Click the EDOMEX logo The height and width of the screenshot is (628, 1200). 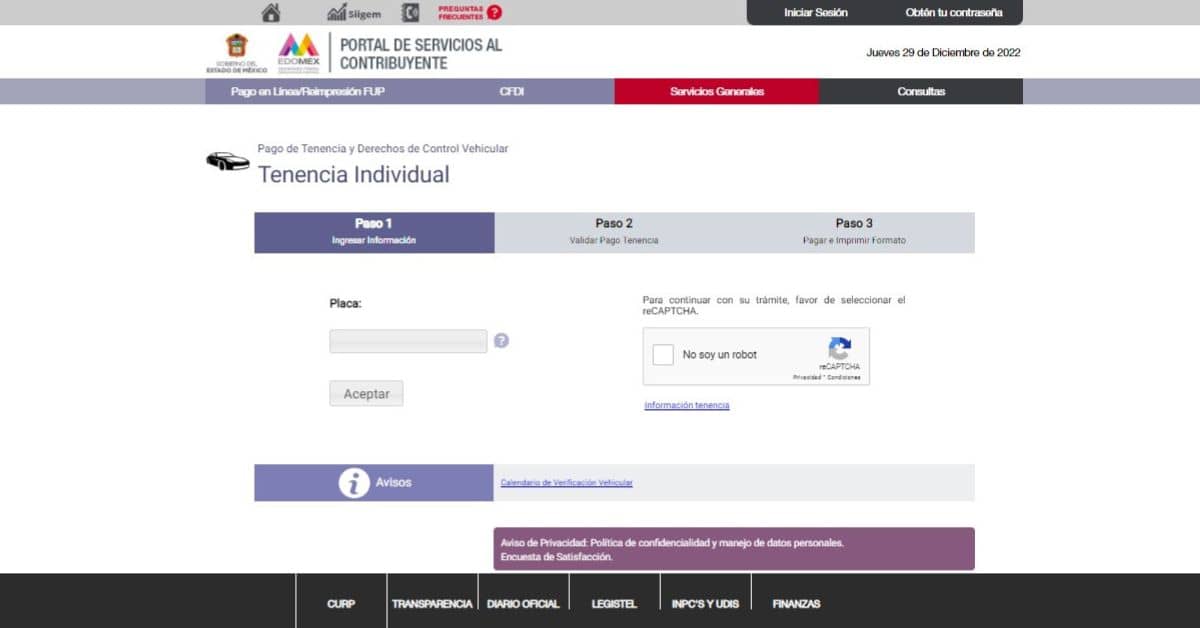tap(298, 52)
